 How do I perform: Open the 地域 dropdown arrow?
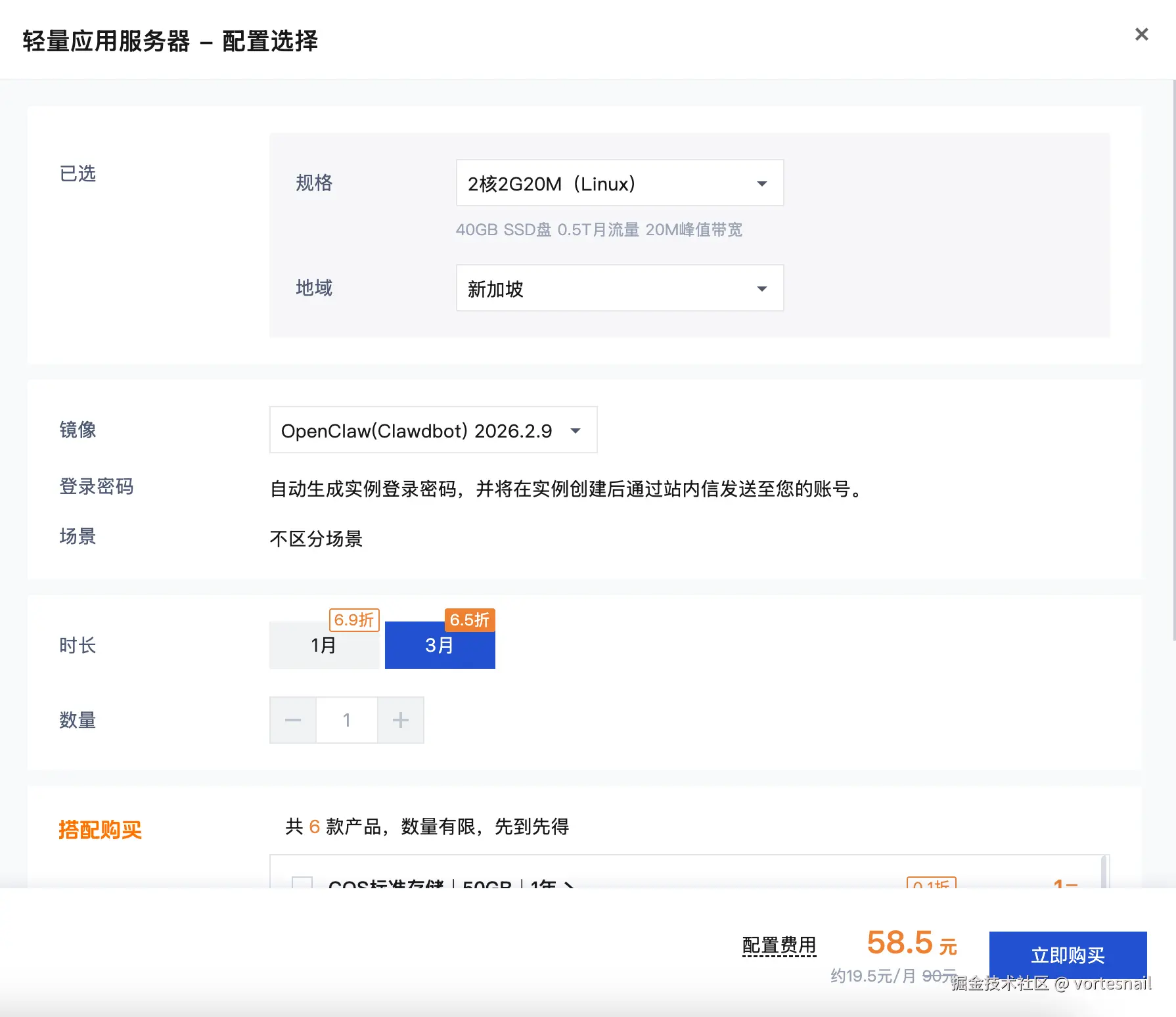[762, 288]
